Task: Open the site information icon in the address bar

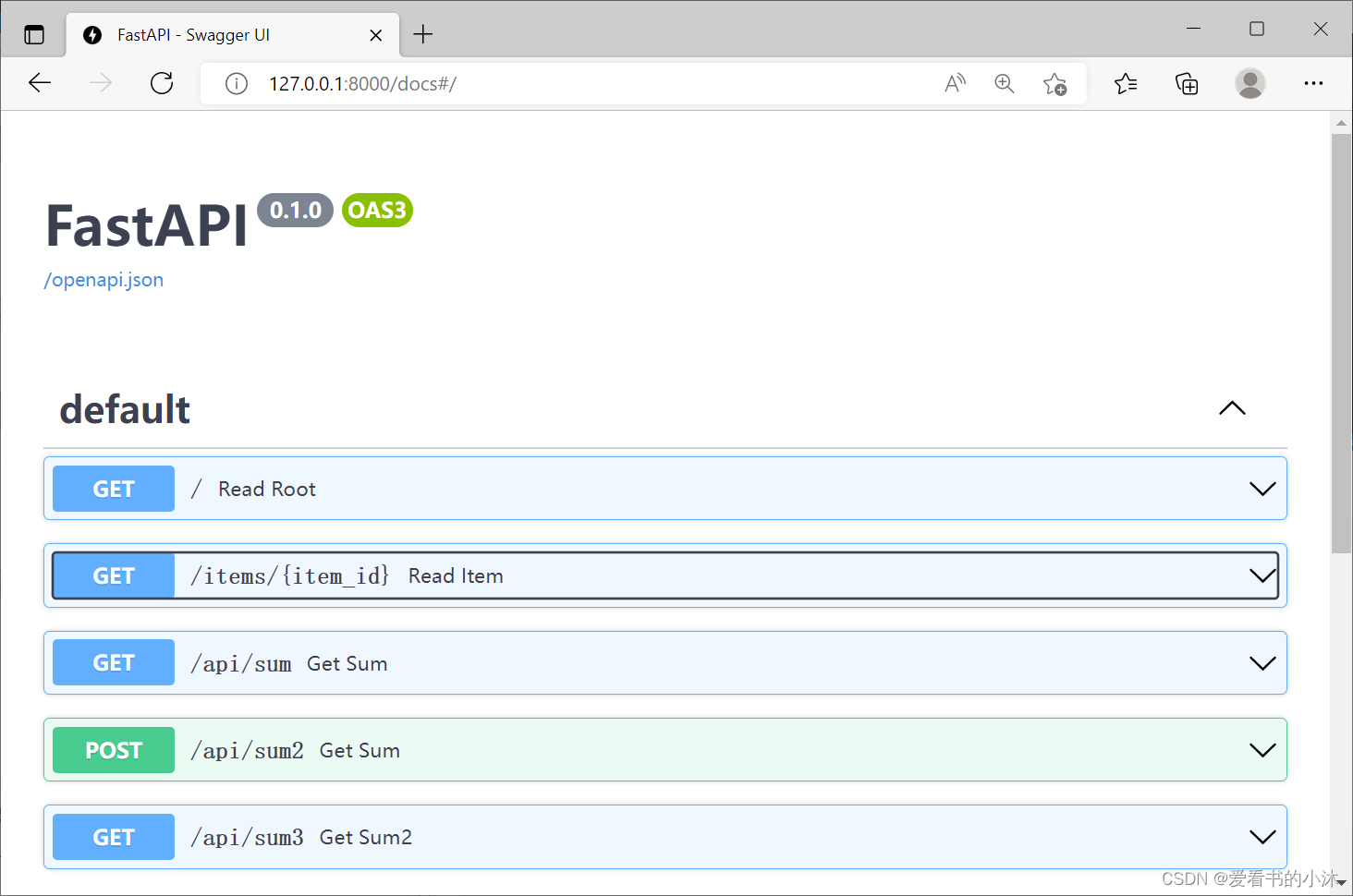Action: click(x=237, y=84)
